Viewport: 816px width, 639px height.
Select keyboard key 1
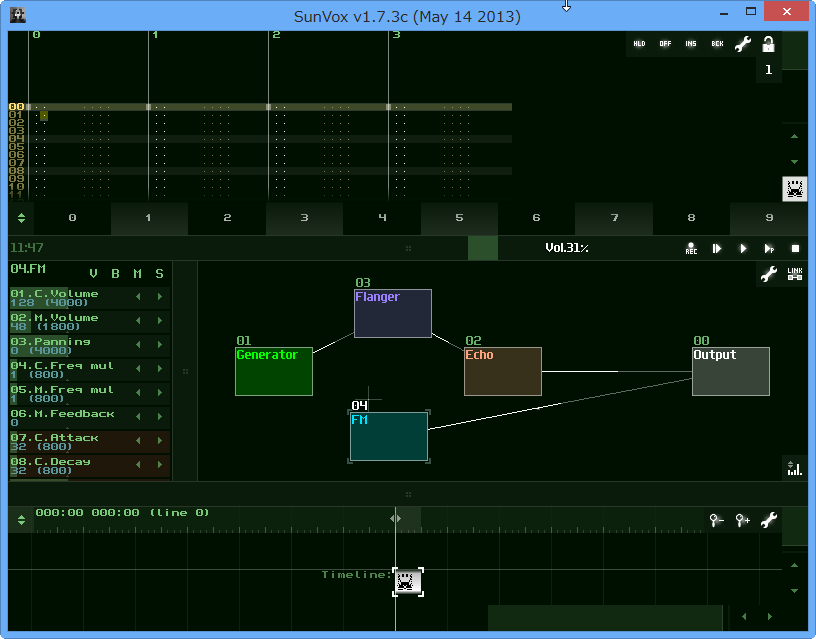coord(149,218)
